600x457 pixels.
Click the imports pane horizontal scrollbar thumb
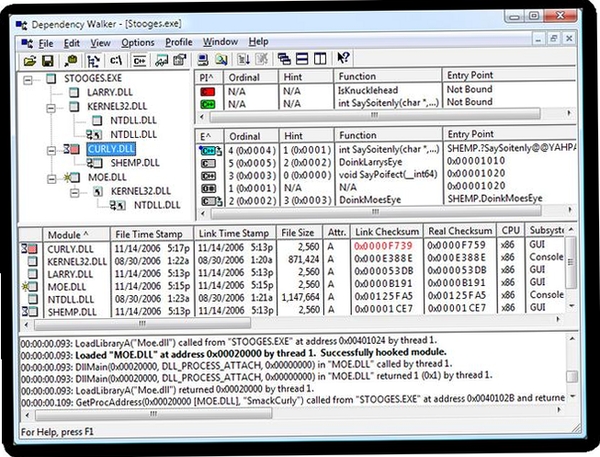(x=375, y=114)
